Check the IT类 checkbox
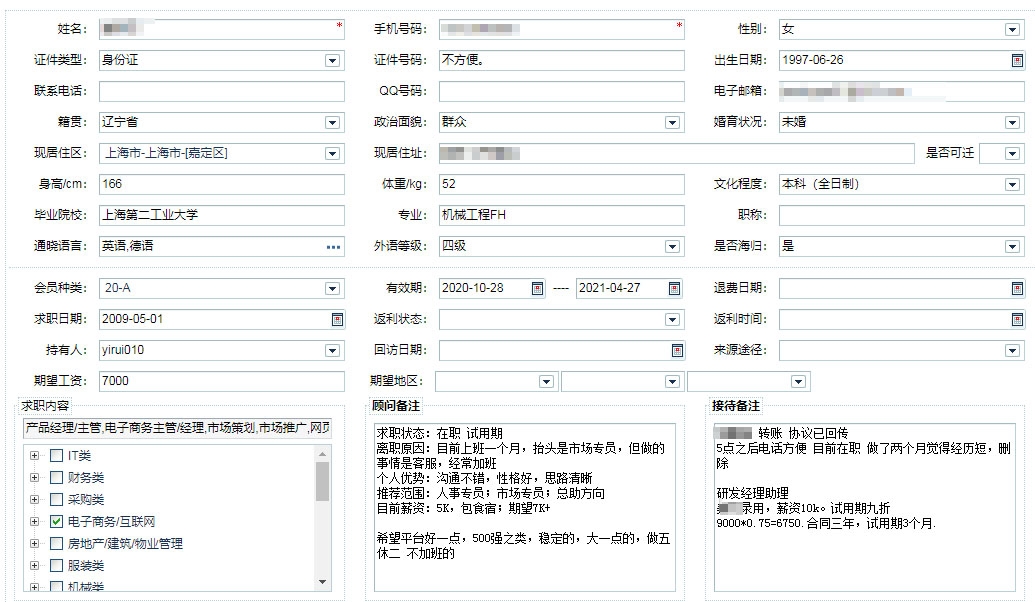Image resolution: width=1035 pixels, height=602 pixels. pyautogui.click(x=57, y=455)
